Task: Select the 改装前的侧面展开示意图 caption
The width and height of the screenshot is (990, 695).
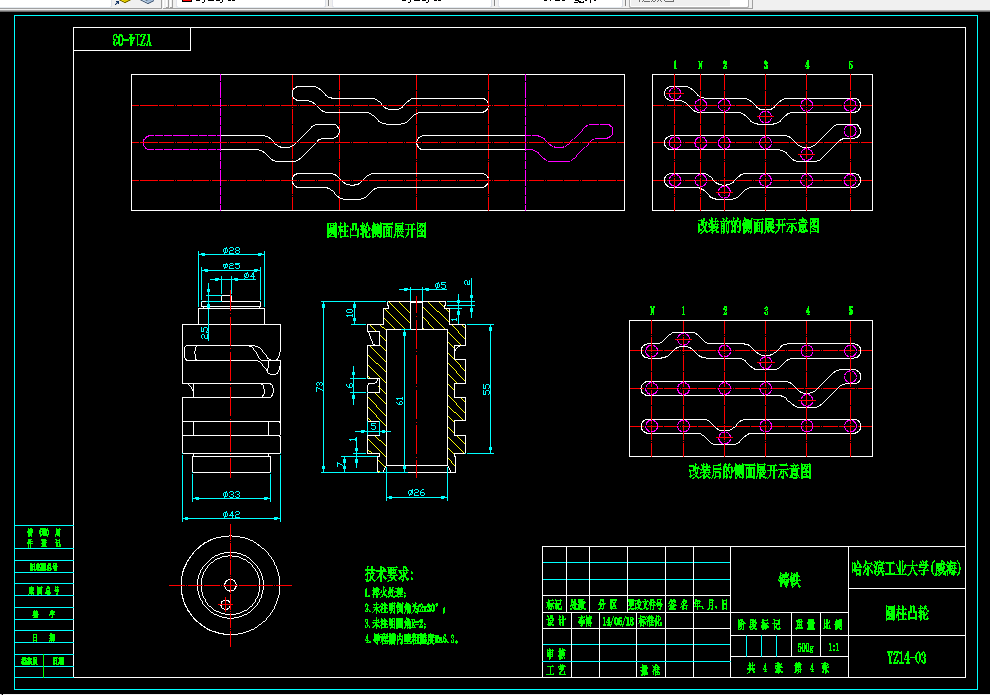Action: 758,226
